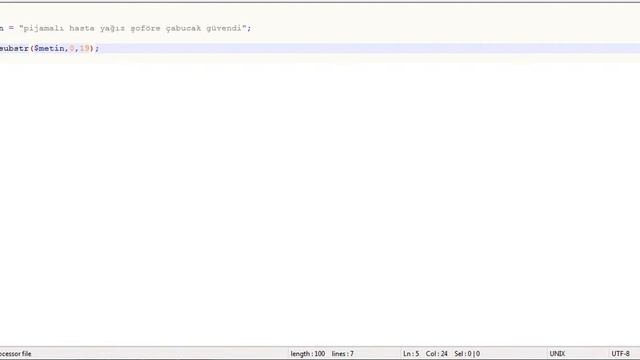The image size is (640, 360).
Task: Click the "Sel : 0 | 0" status entry
Action: click(x=467, y=354)
